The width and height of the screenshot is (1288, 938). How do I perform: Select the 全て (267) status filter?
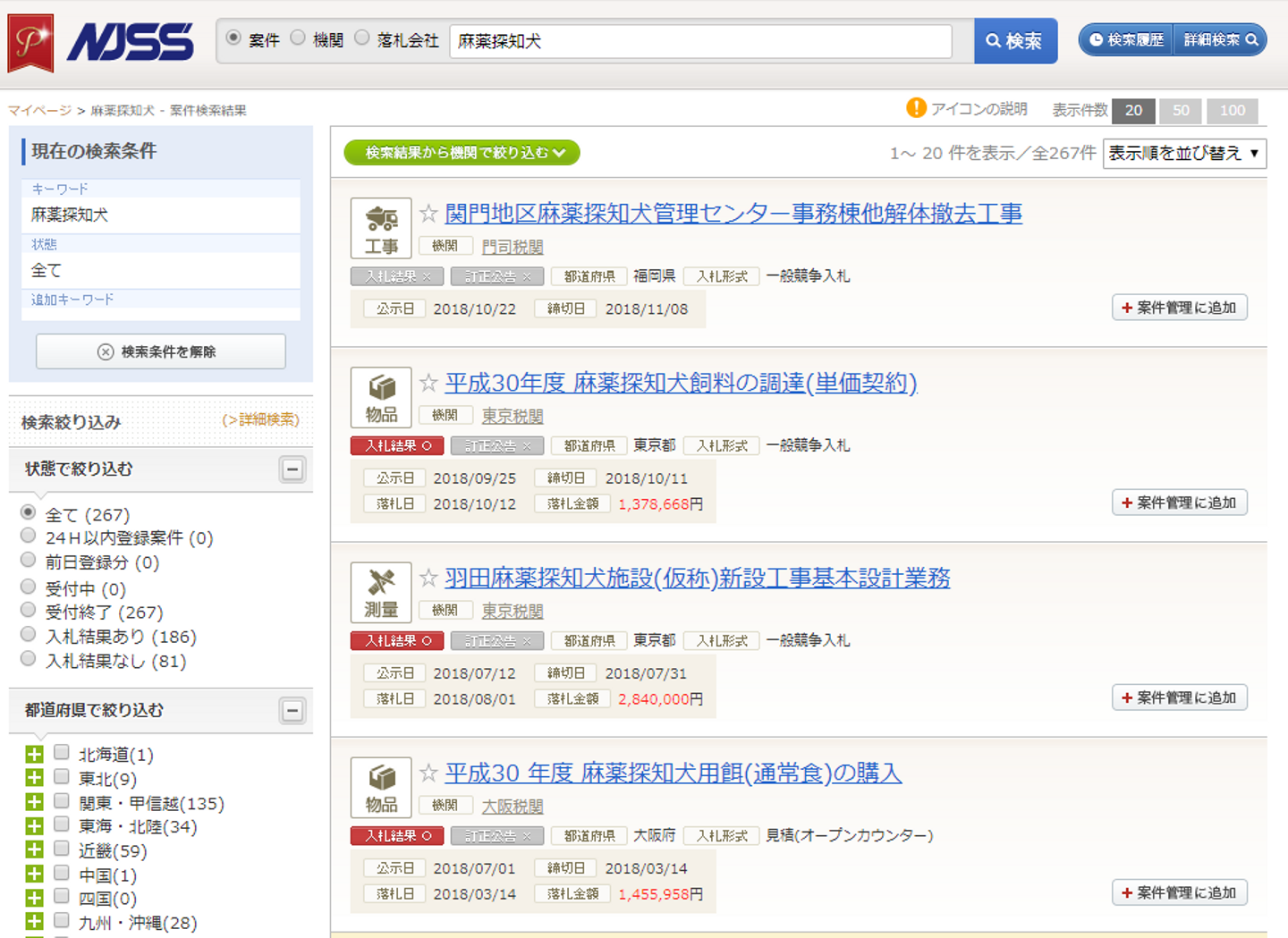(29, 512)
